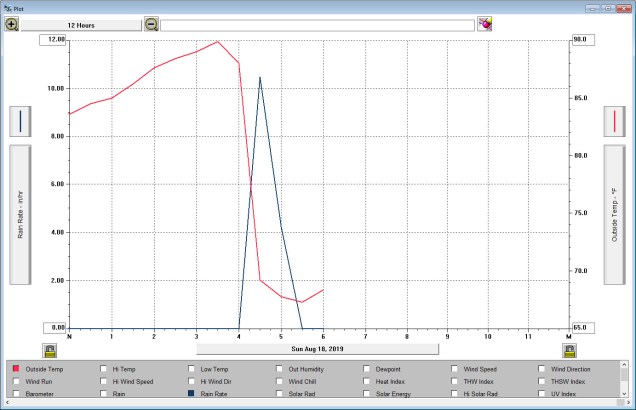The height and width of the screenshot is (410, 636).
Task: Click the left lock icon below the plot
Action: [49, 349]
